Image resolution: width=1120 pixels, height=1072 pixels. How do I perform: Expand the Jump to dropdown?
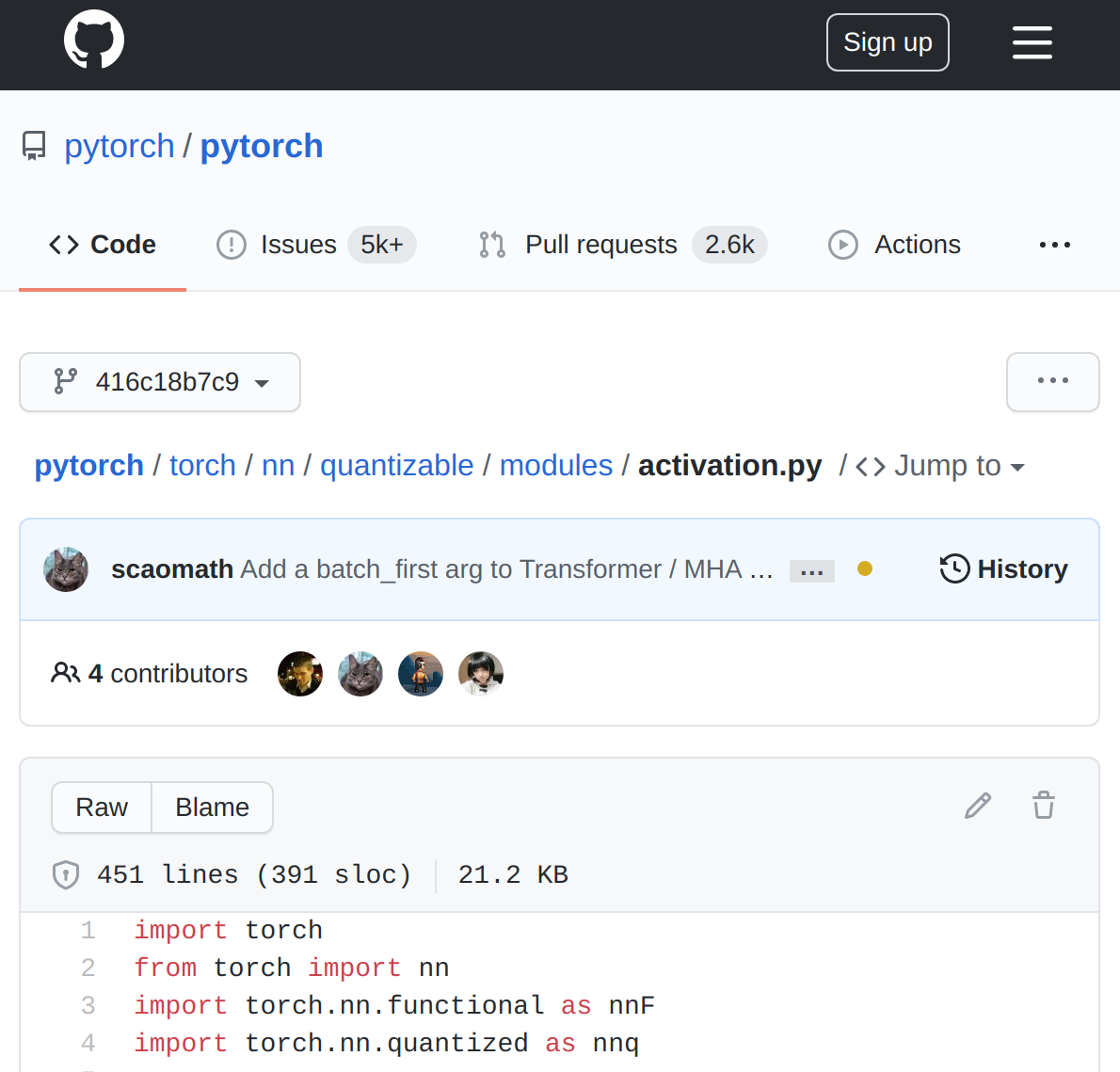pyautogui.click(x=940, y=466)
